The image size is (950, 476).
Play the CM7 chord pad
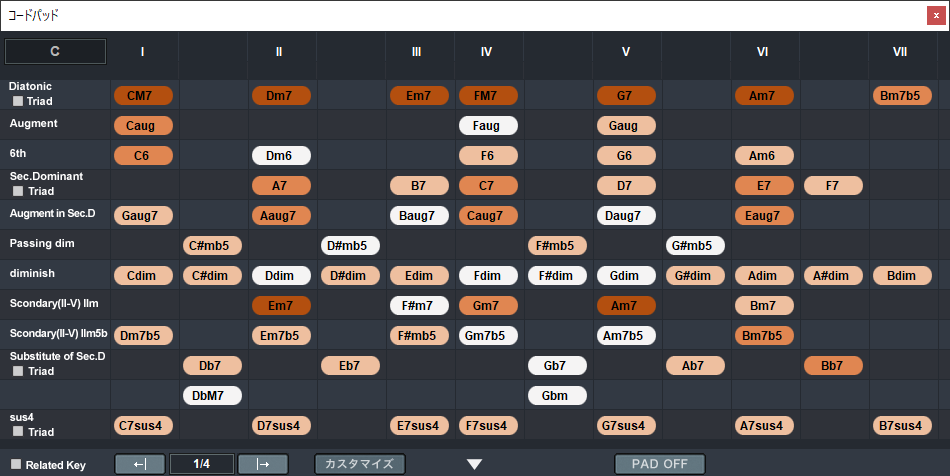coord(143,96)
